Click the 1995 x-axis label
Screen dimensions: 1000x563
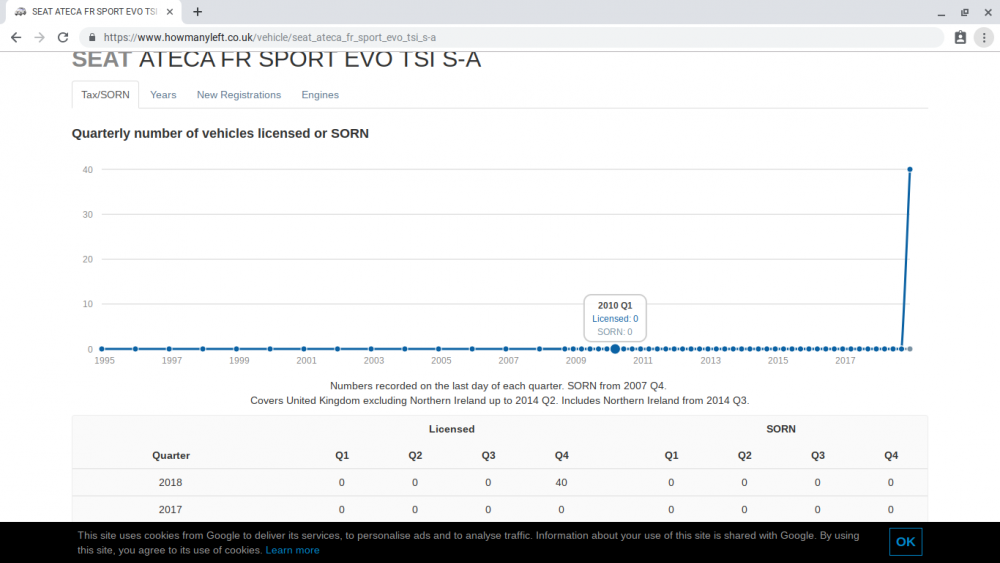pyautogui.click(x=105, y=361)
